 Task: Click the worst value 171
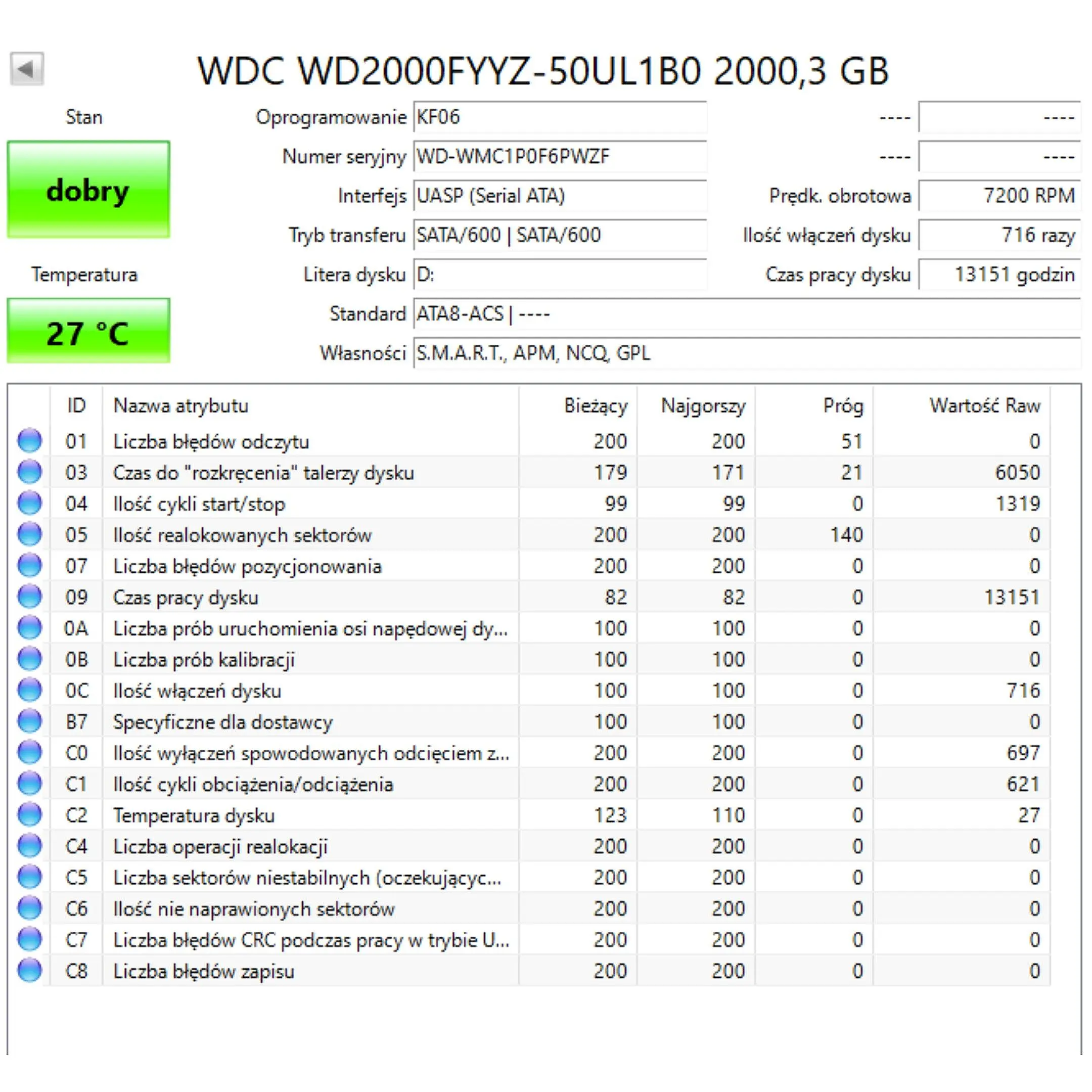tap(729, 473)
